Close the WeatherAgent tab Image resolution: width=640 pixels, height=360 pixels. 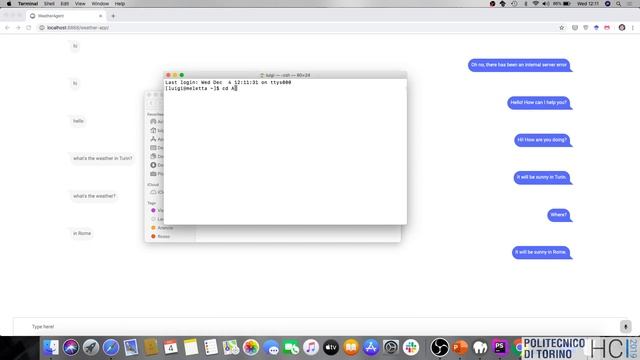pos(100,16)
